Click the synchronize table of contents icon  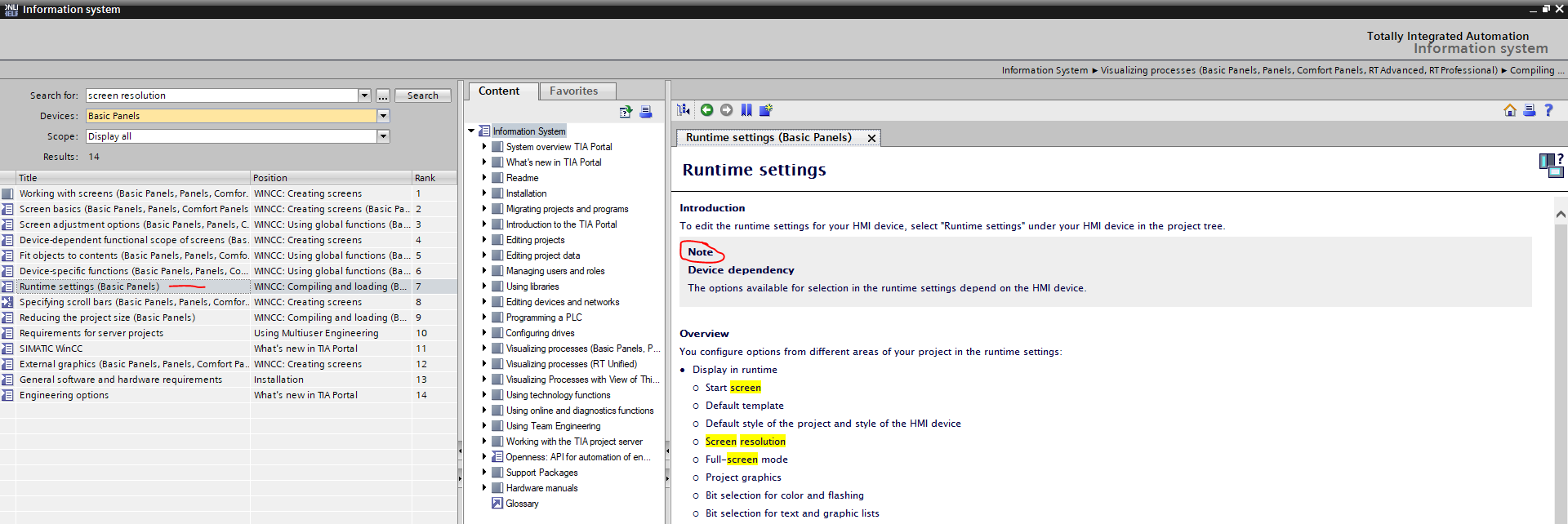[684, 110]
